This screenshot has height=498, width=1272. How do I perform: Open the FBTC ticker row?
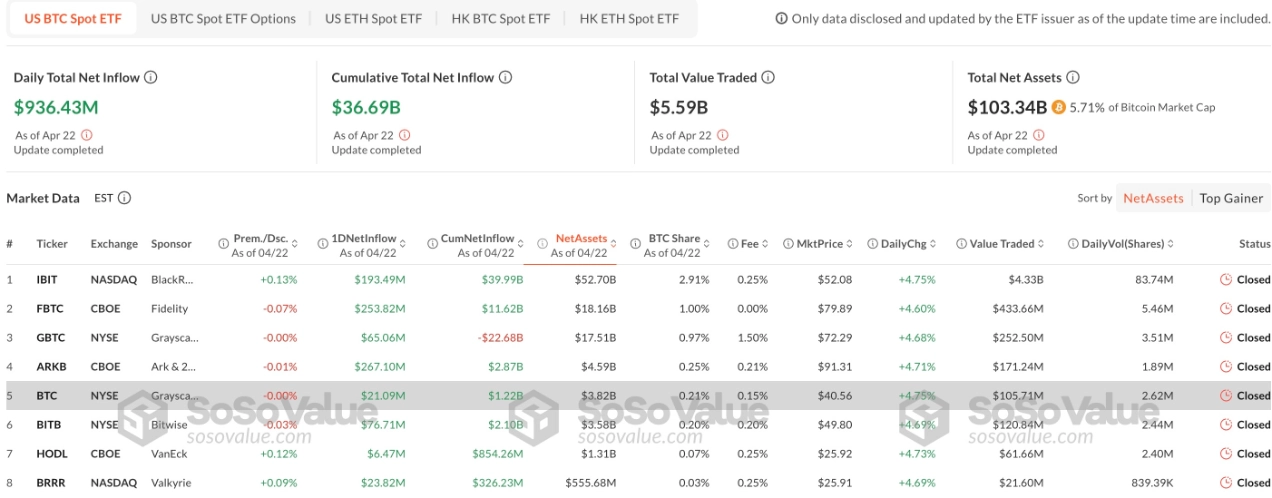[636, 309]
